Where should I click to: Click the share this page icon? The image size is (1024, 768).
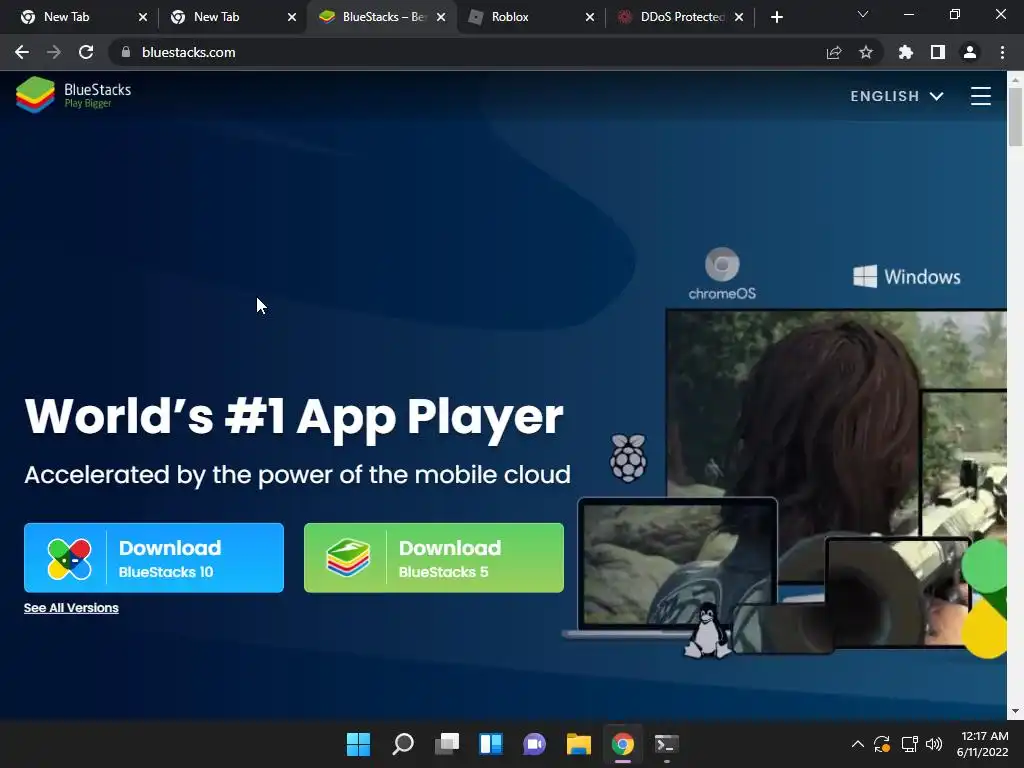834,52
